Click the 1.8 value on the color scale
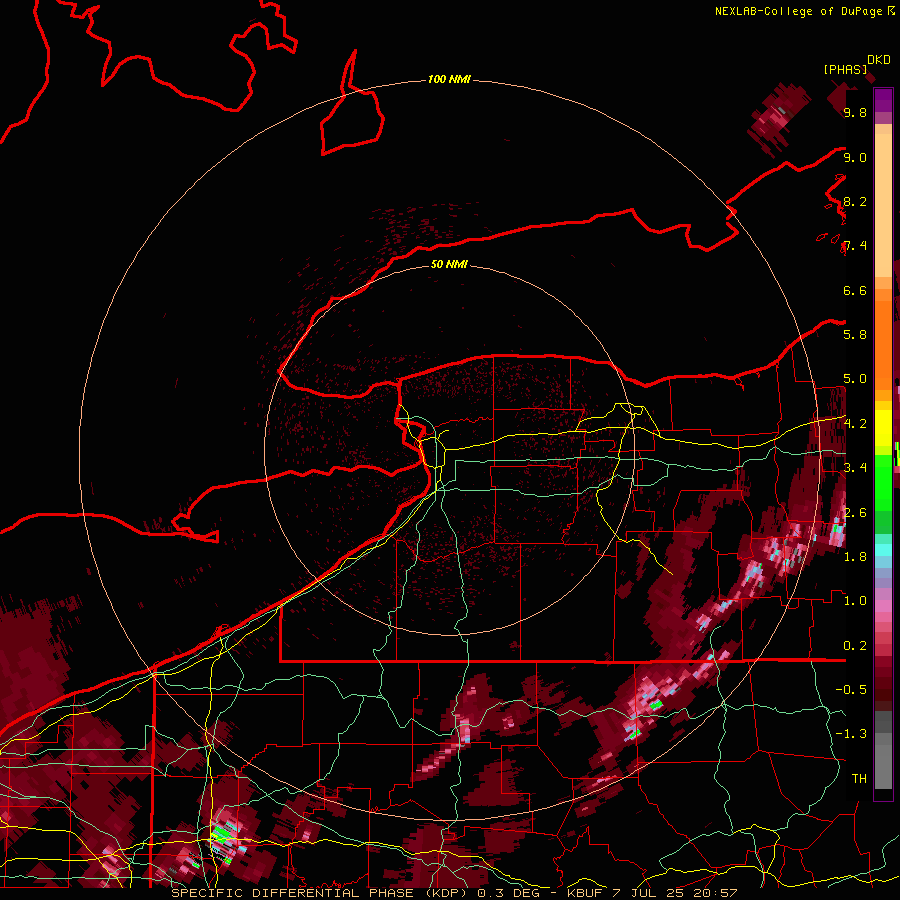Image resolution: width=900 pixels, height=900 pixels. coord(855,556)
